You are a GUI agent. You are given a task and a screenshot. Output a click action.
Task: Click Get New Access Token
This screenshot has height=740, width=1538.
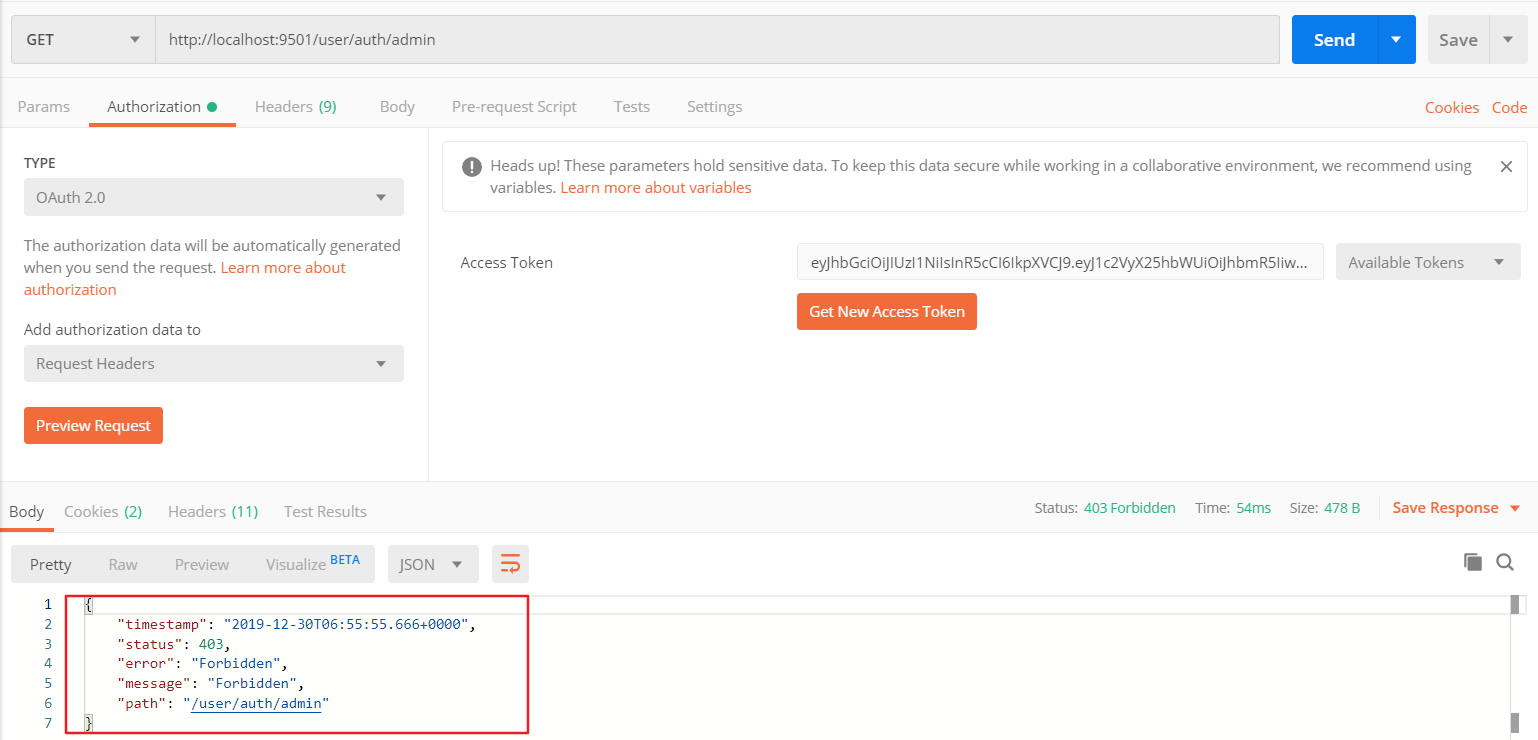pos(886,311)
